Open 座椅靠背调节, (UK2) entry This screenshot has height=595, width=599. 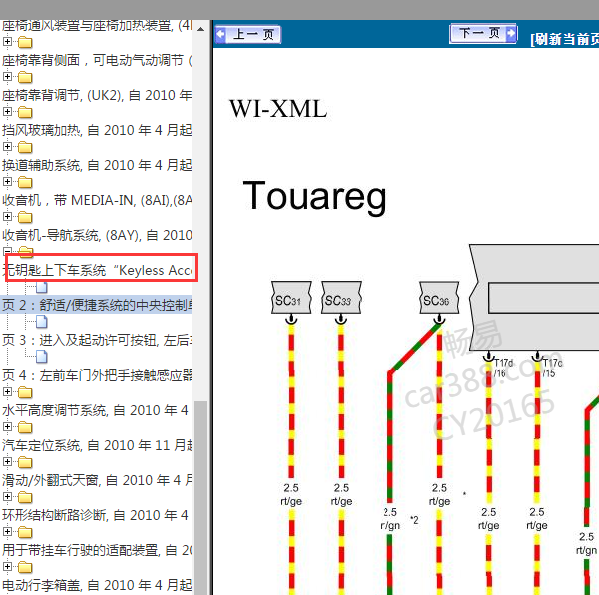[x=97, y=95]
